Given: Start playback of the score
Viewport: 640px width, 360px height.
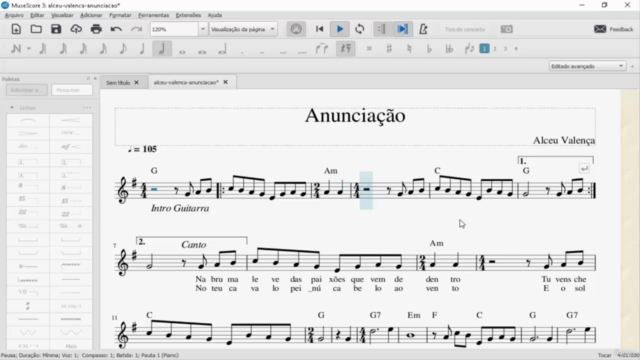Looking at the screenshot, I should click(x=340, y=29).
